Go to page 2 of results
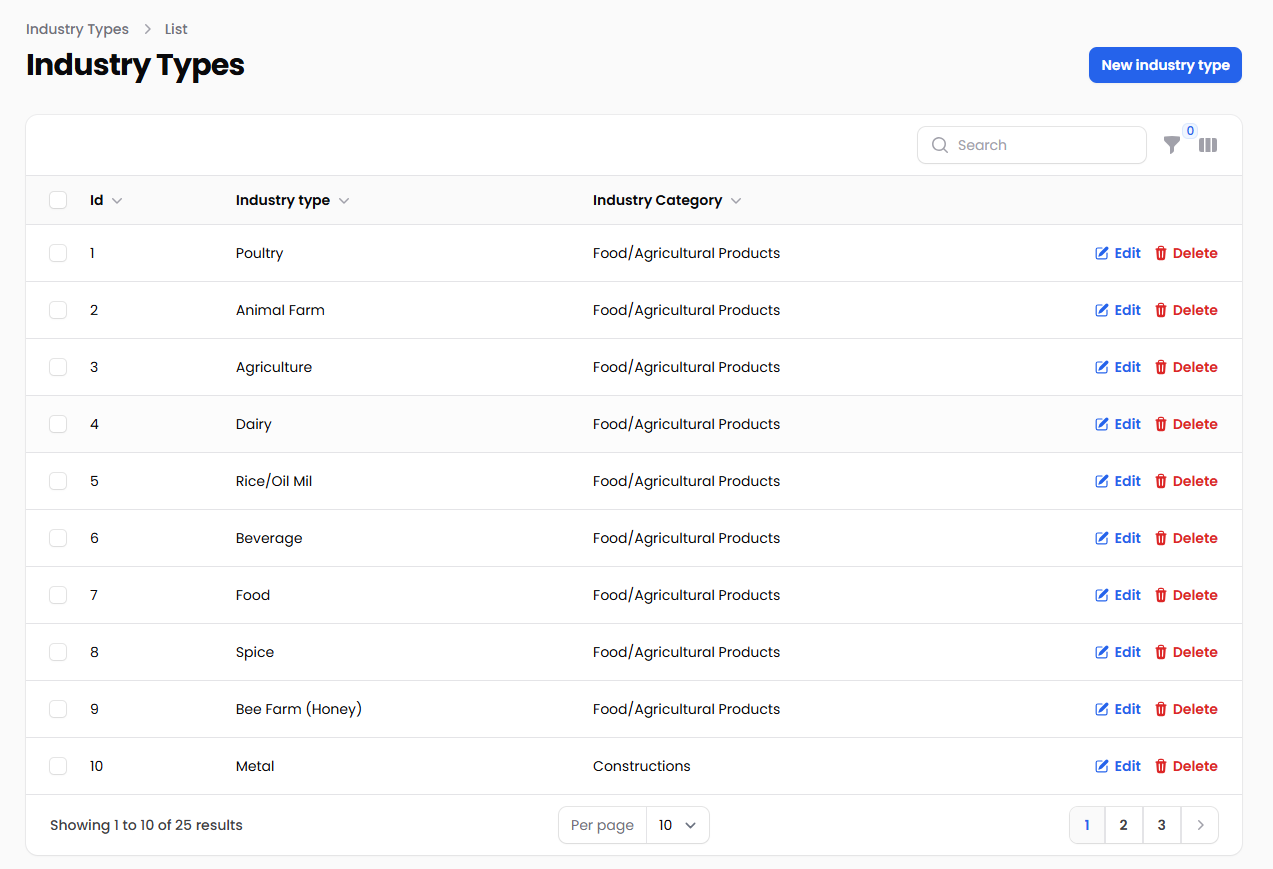Image resolution: width=1273 pixels, height=869 pixels. (x=1124, y=825)
